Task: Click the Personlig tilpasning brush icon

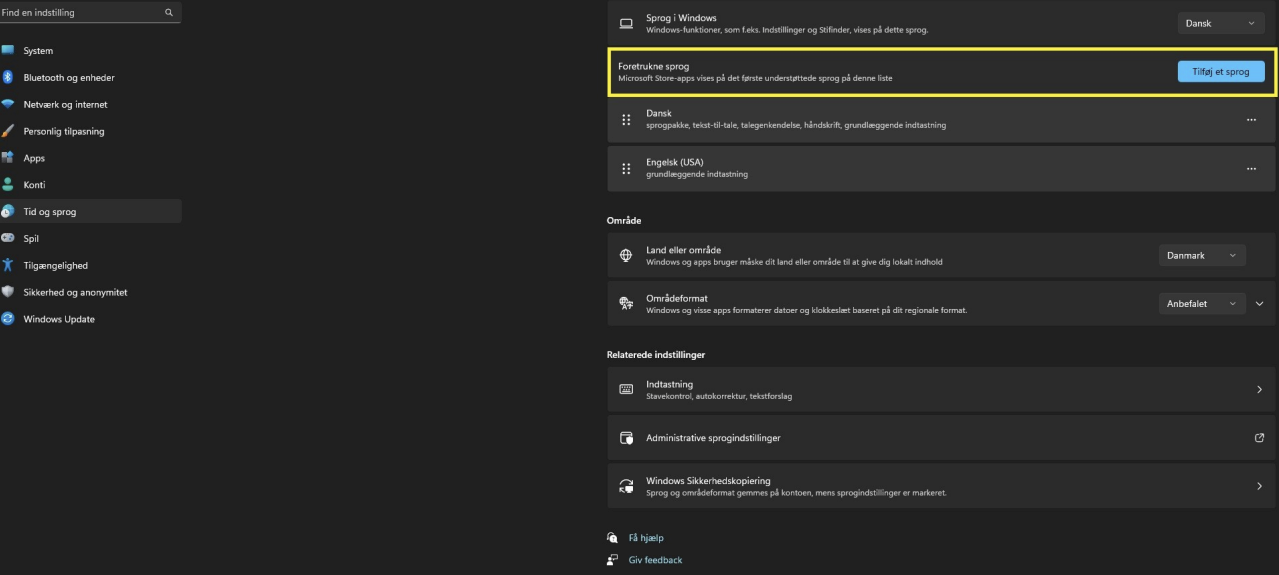Action: pyautogui.click(x=7, y=131)
